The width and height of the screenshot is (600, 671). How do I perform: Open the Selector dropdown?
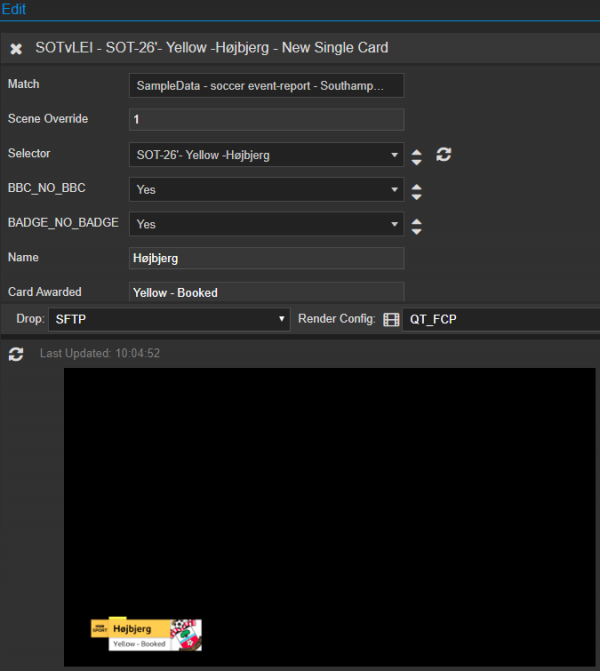[266, 155]
